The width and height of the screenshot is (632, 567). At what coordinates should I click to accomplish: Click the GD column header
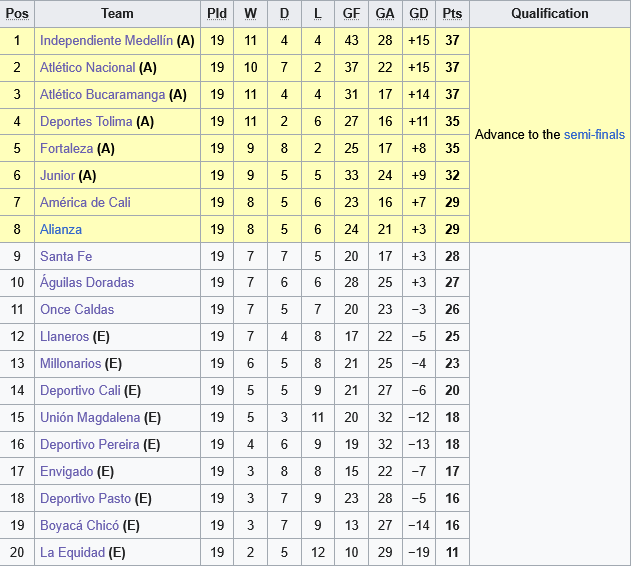(x=419, y=14)
